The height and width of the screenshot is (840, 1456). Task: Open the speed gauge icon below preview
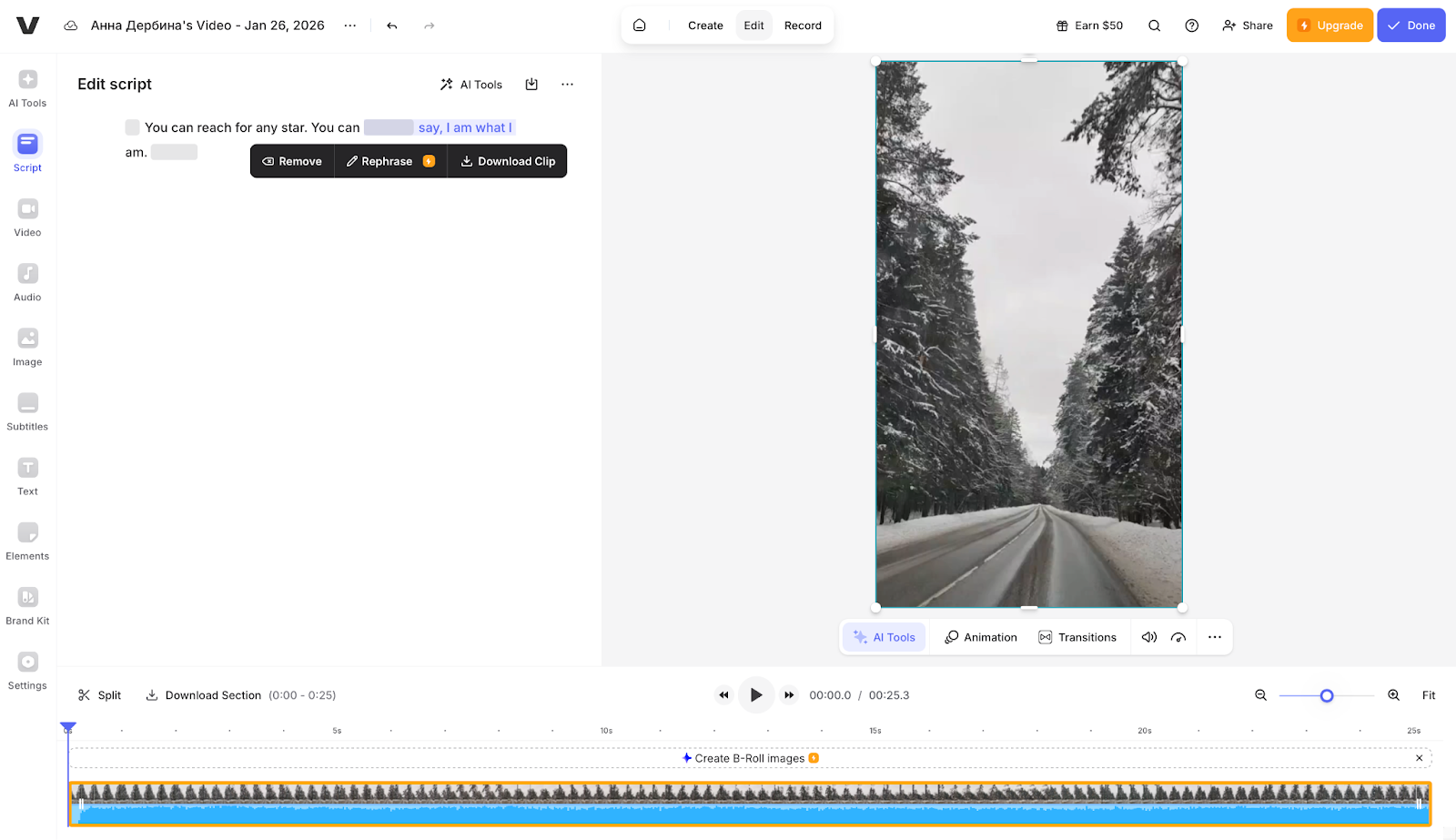click(1178, 637)
